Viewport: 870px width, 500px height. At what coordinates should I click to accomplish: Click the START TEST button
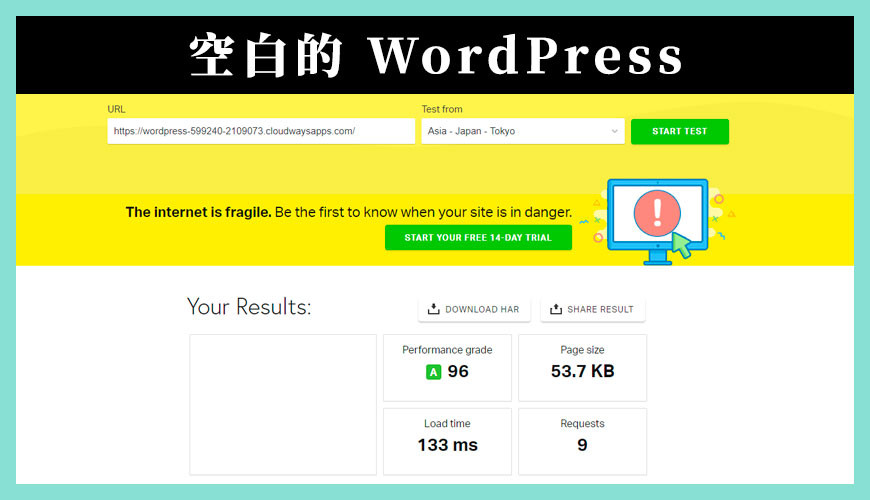(x=680, y=132)
